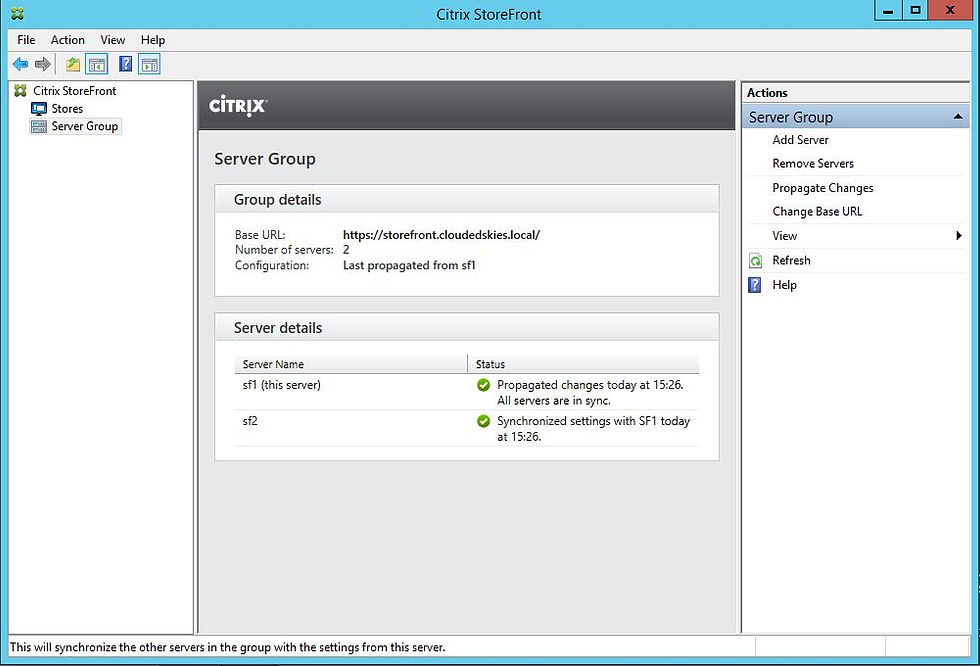Toggle the Show/Hide Action Pane icon

pyautogui.click(x=150, y=64)
